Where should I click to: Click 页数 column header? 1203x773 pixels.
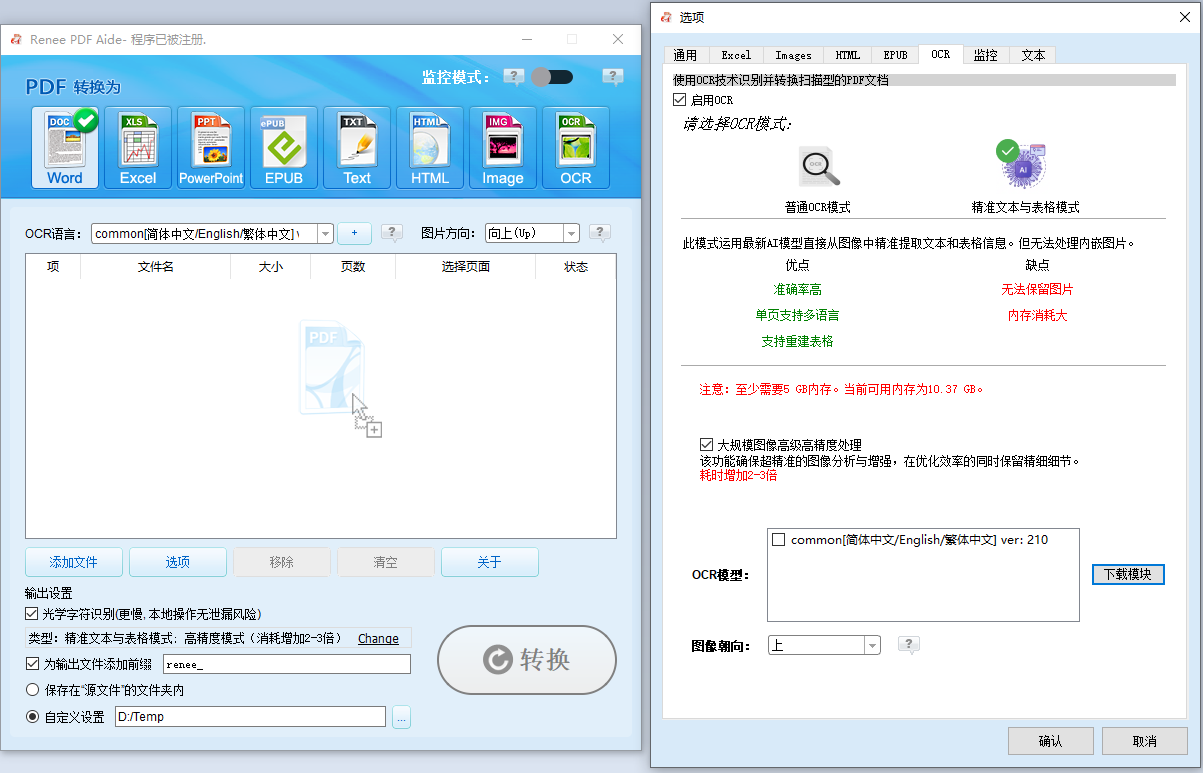tap(353, 267)
